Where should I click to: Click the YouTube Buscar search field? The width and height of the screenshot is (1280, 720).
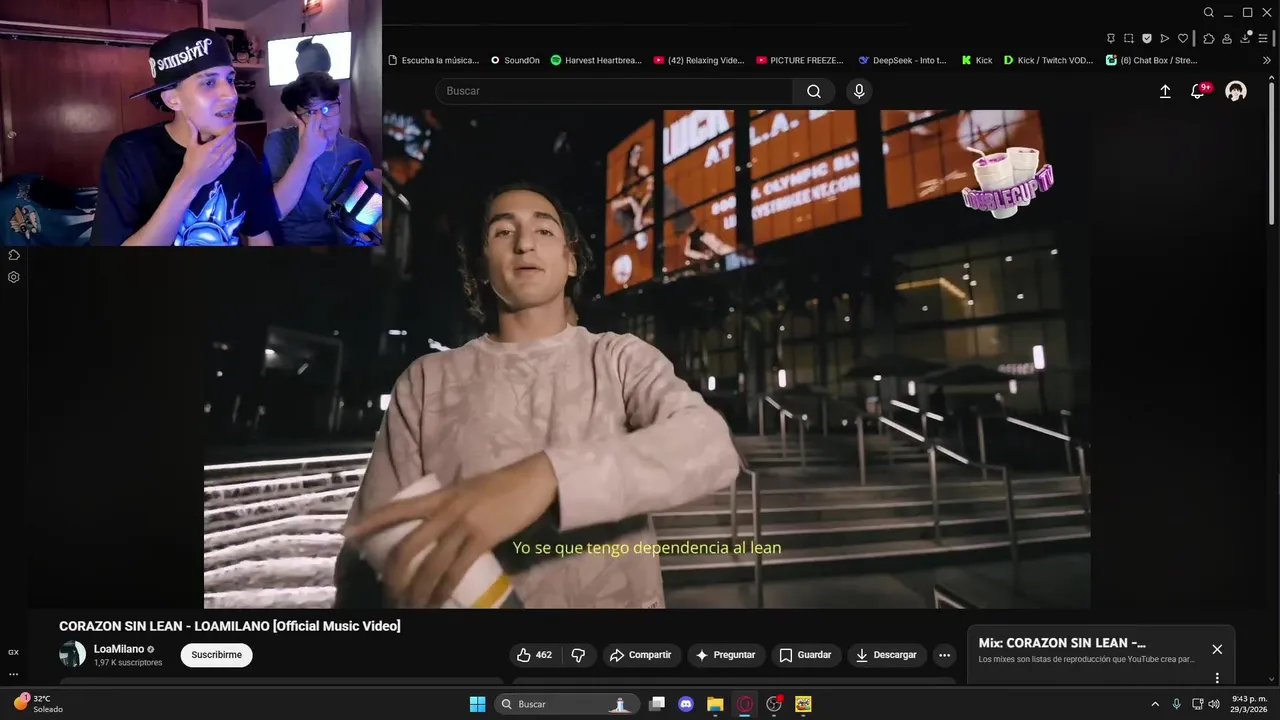coord(614,91)
